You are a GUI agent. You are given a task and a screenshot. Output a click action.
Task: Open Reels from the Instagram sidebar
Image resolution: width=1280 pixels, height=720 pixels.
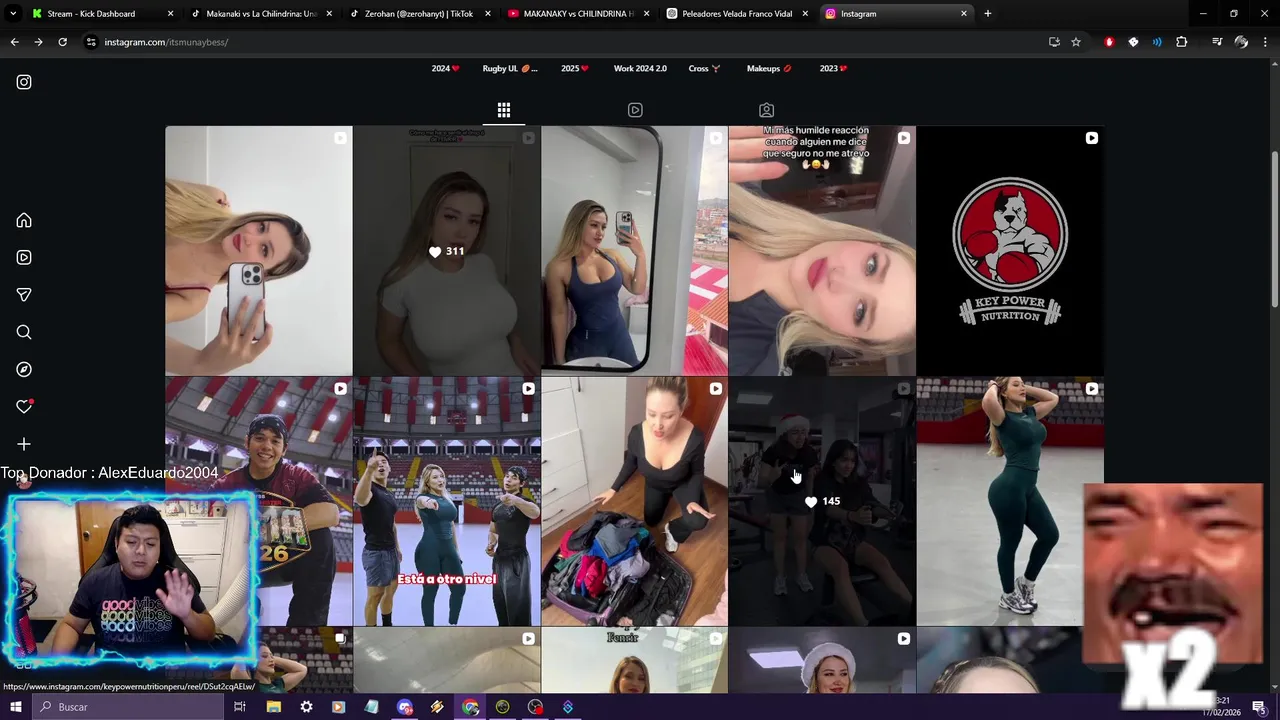point(24,257)
